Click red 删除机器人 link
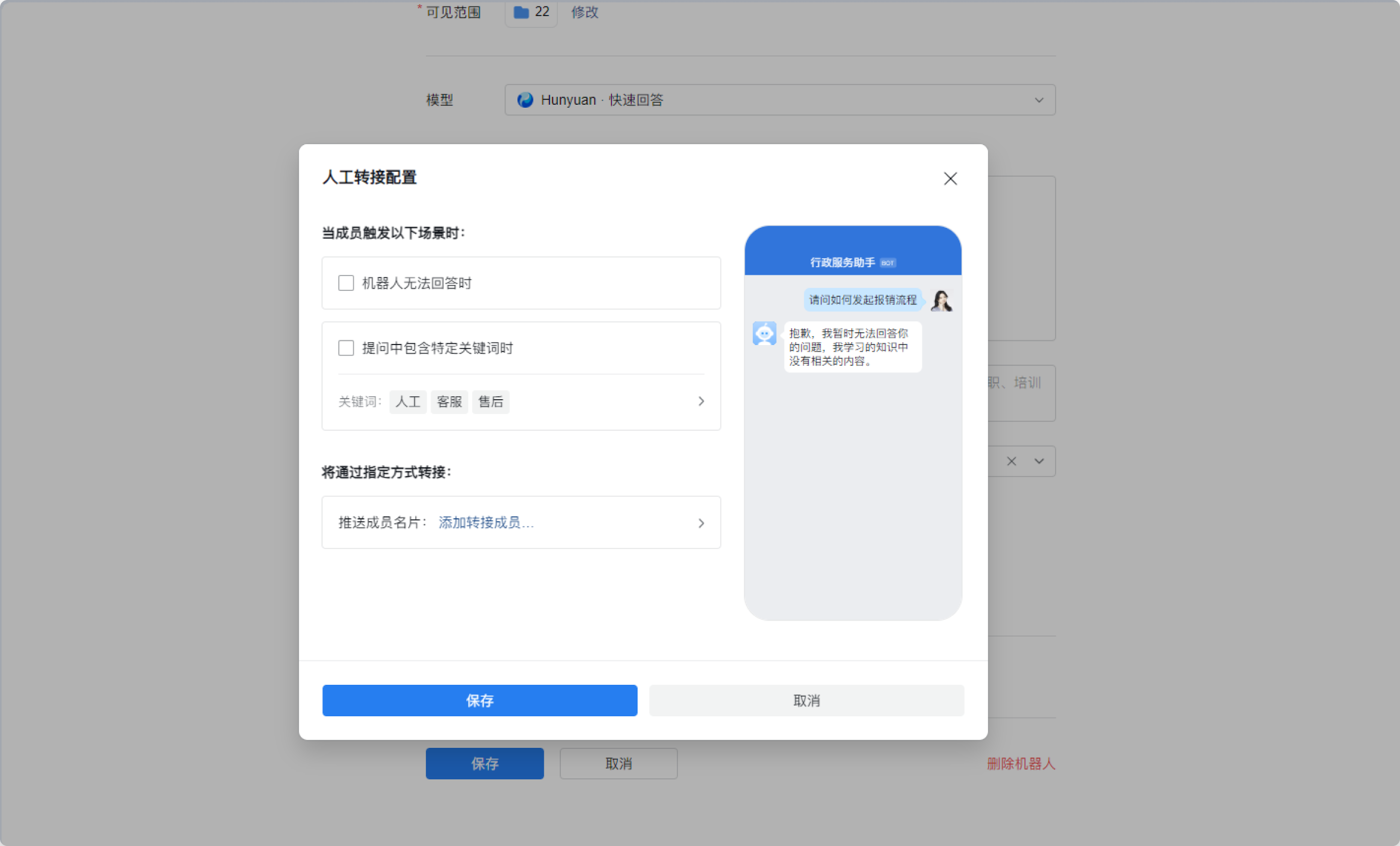Viewport: 1400px width, 846px height. pos(1021,764)
